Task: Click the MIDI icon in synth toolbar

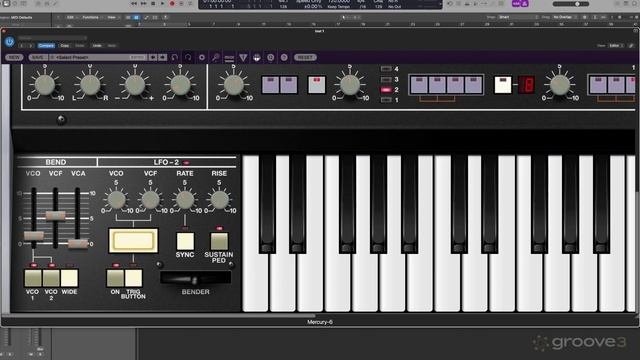Action: tap(229, 58)
